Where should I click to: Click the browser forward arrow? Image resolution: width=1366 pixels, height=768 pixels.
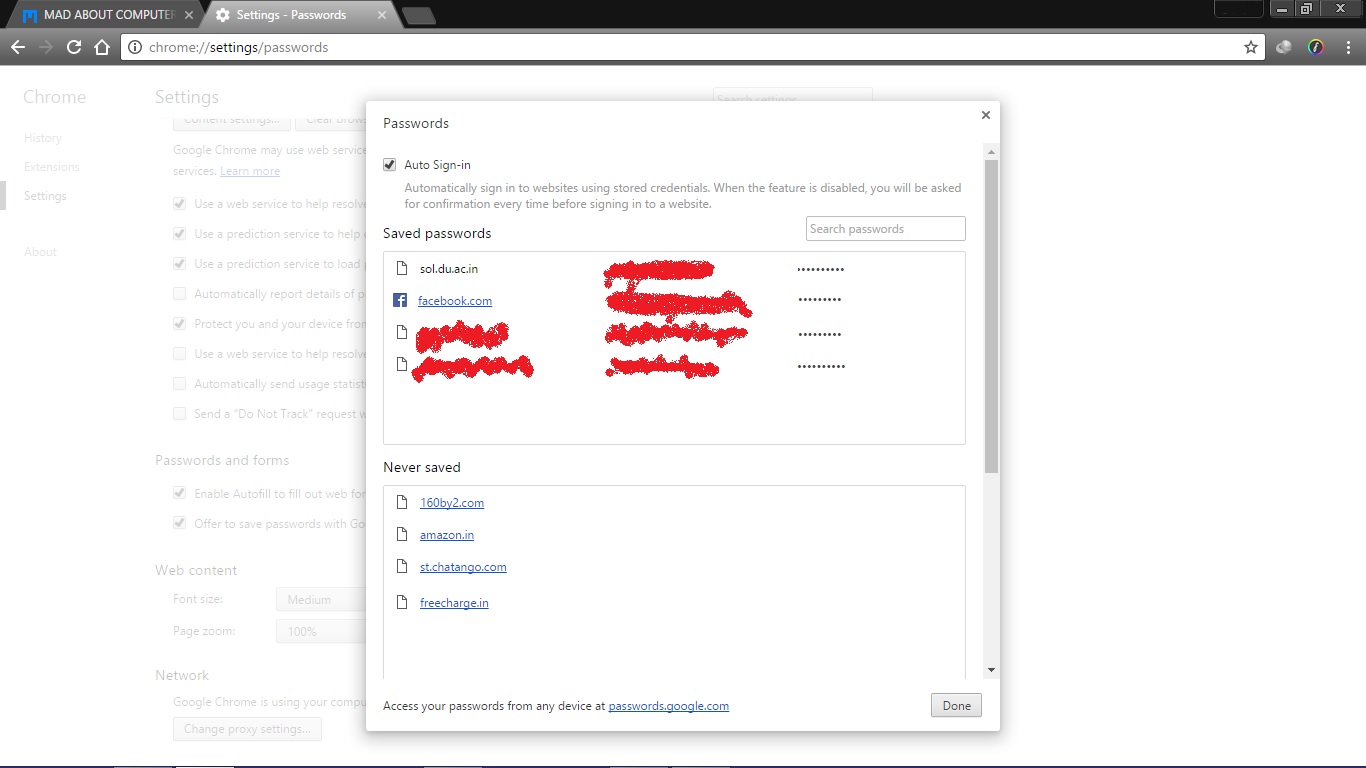(x=46, y=47)
